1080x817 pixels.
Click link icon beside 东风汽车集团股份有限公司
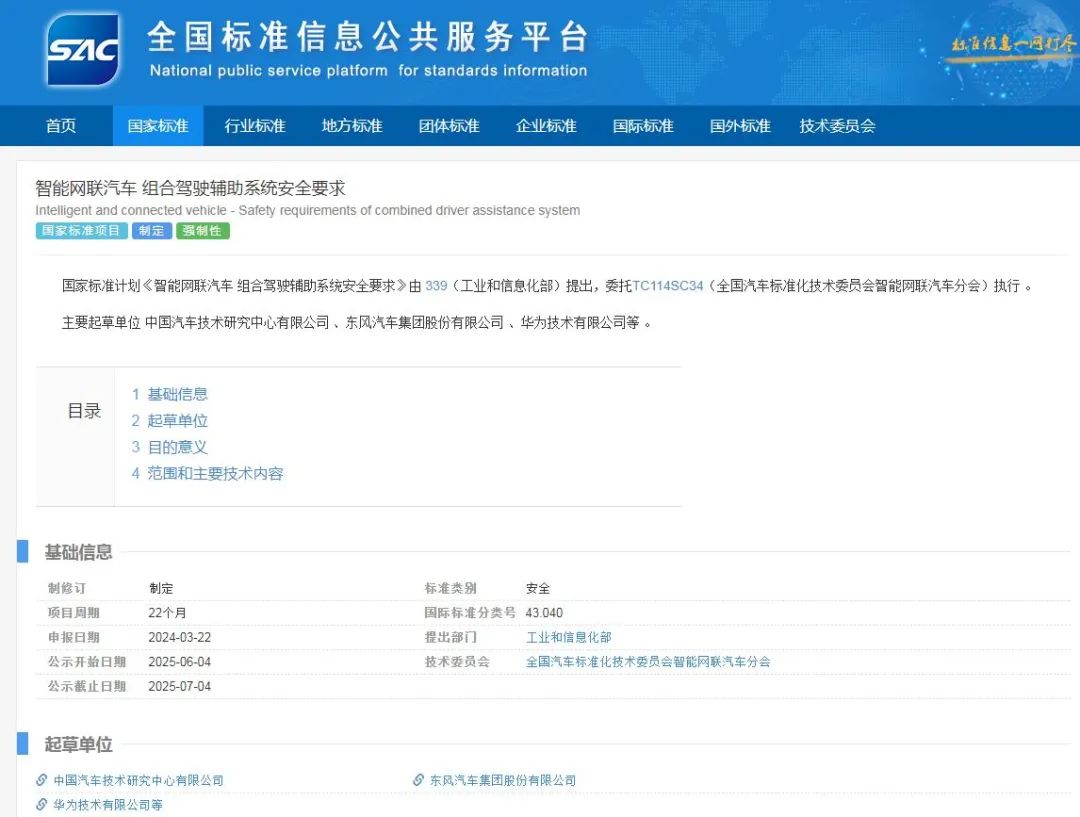[419, 780]
